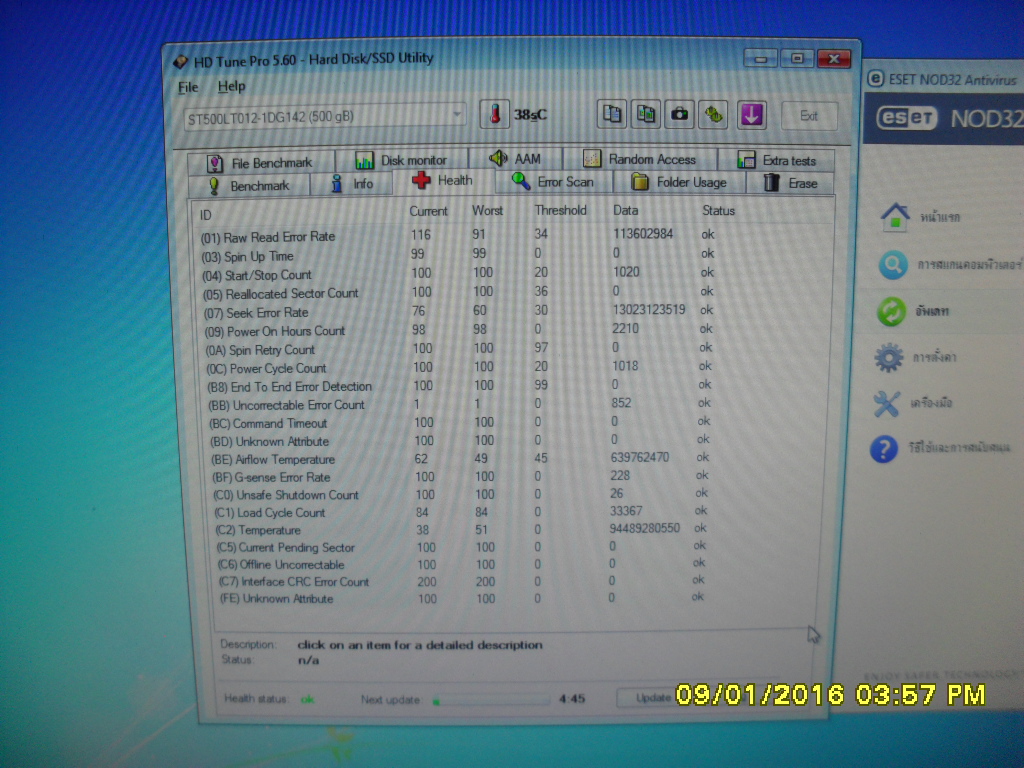Screen dimensions: 1024x768
Task: Open the drive selection dropdown ST500LT012
Action: point(325,118)
